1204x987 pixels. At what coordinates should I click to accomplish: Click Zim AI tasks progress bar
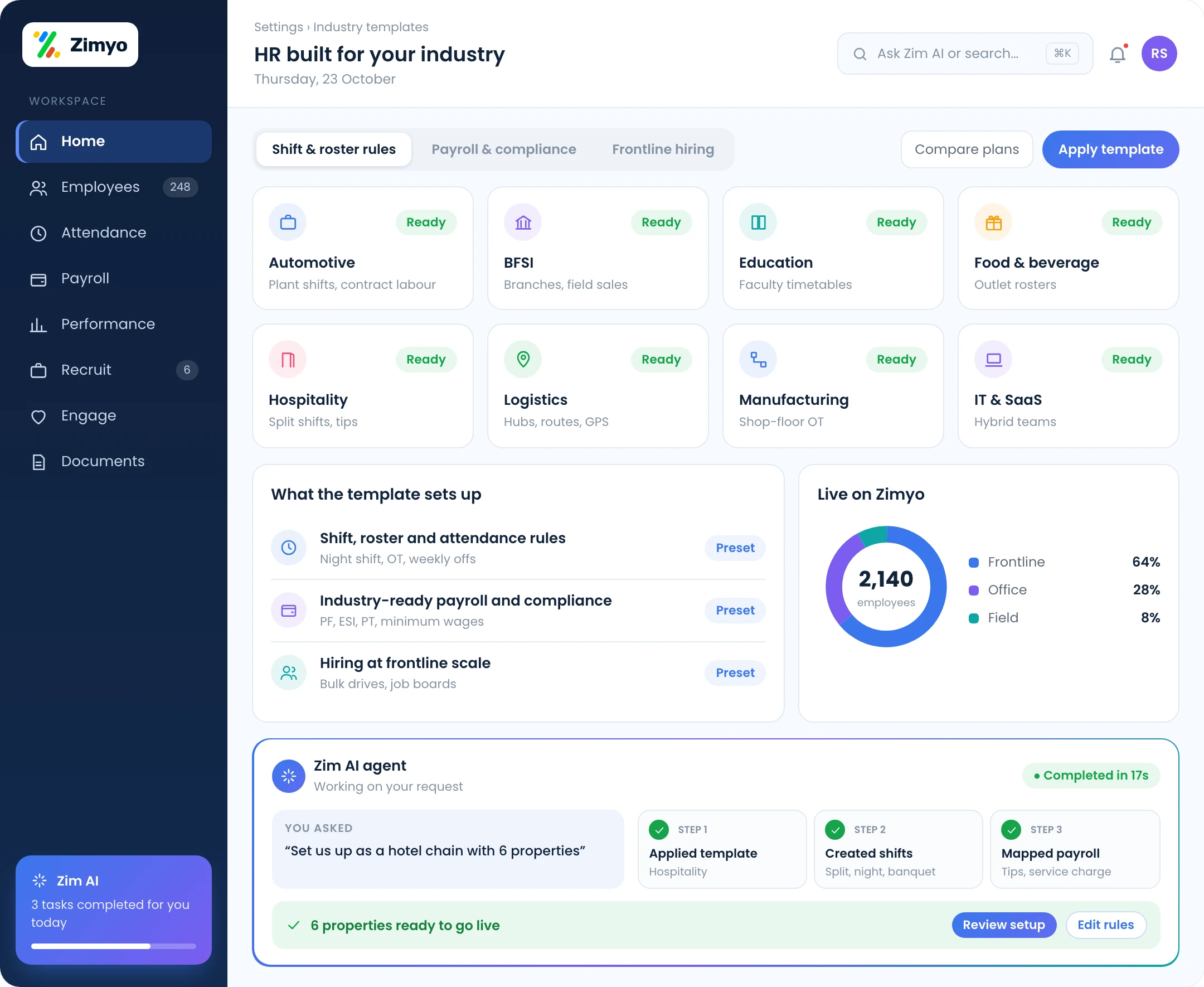click(x=114, y=947)
